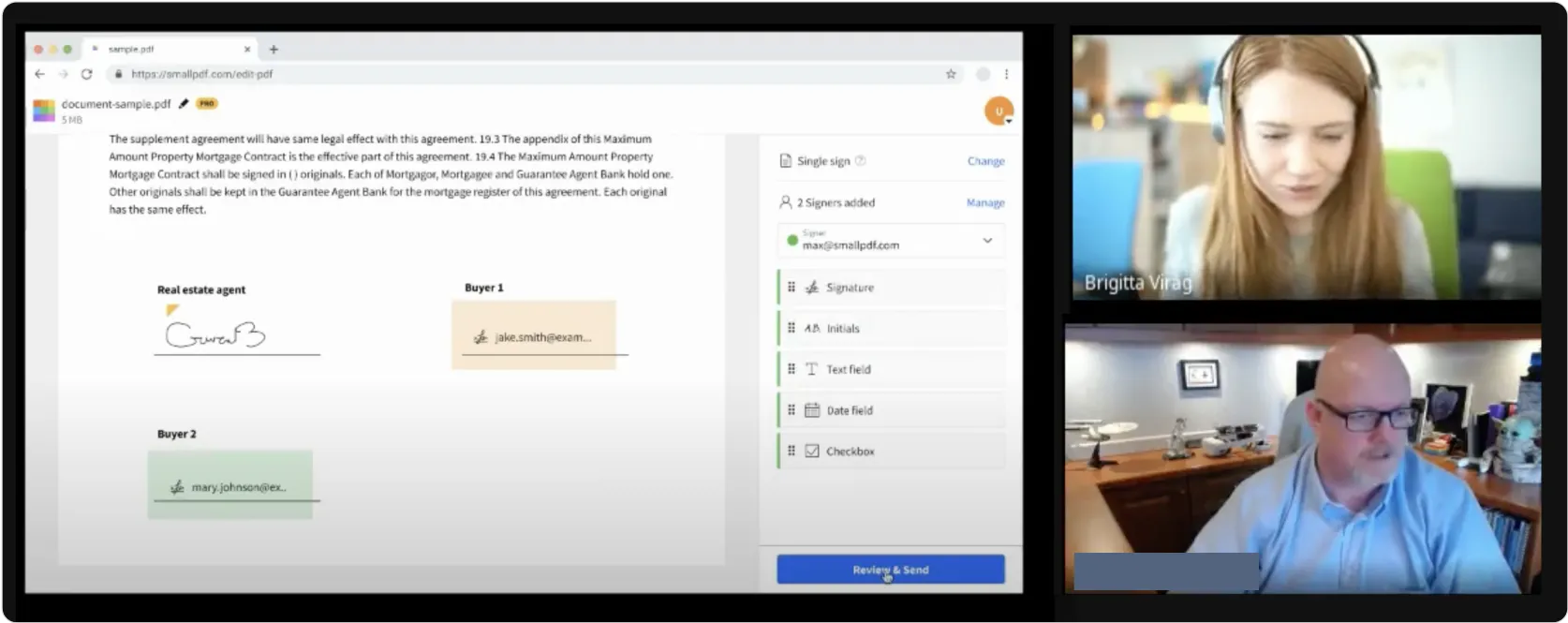Click Manage link for signers added
Viewport: 1568px width, 623px height.
(985, 202)
